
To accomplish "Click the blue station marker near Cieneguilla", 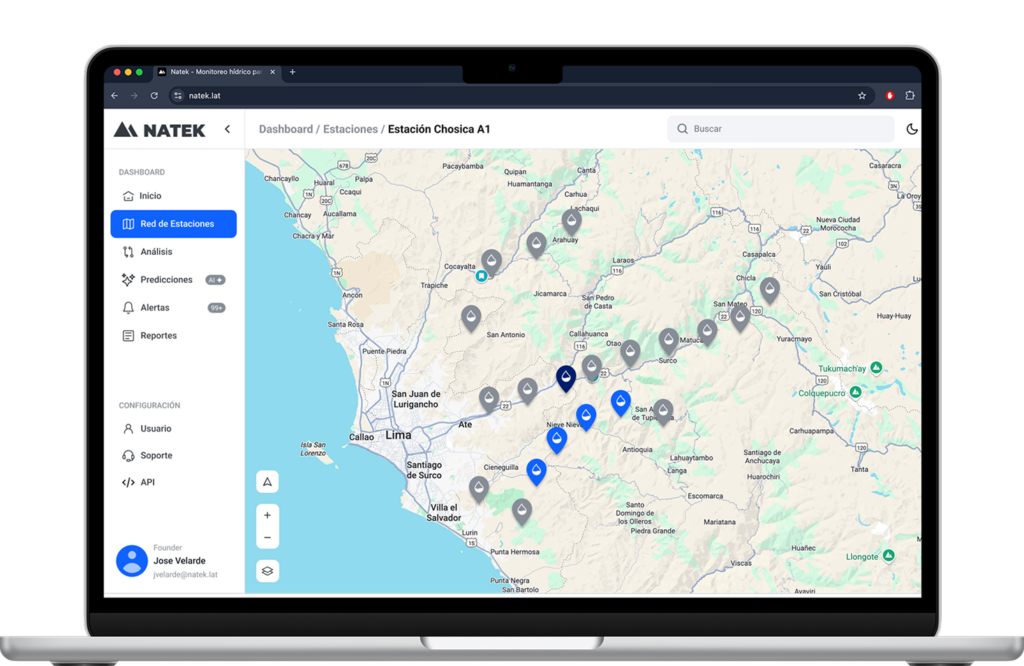I will pos(537,470).
